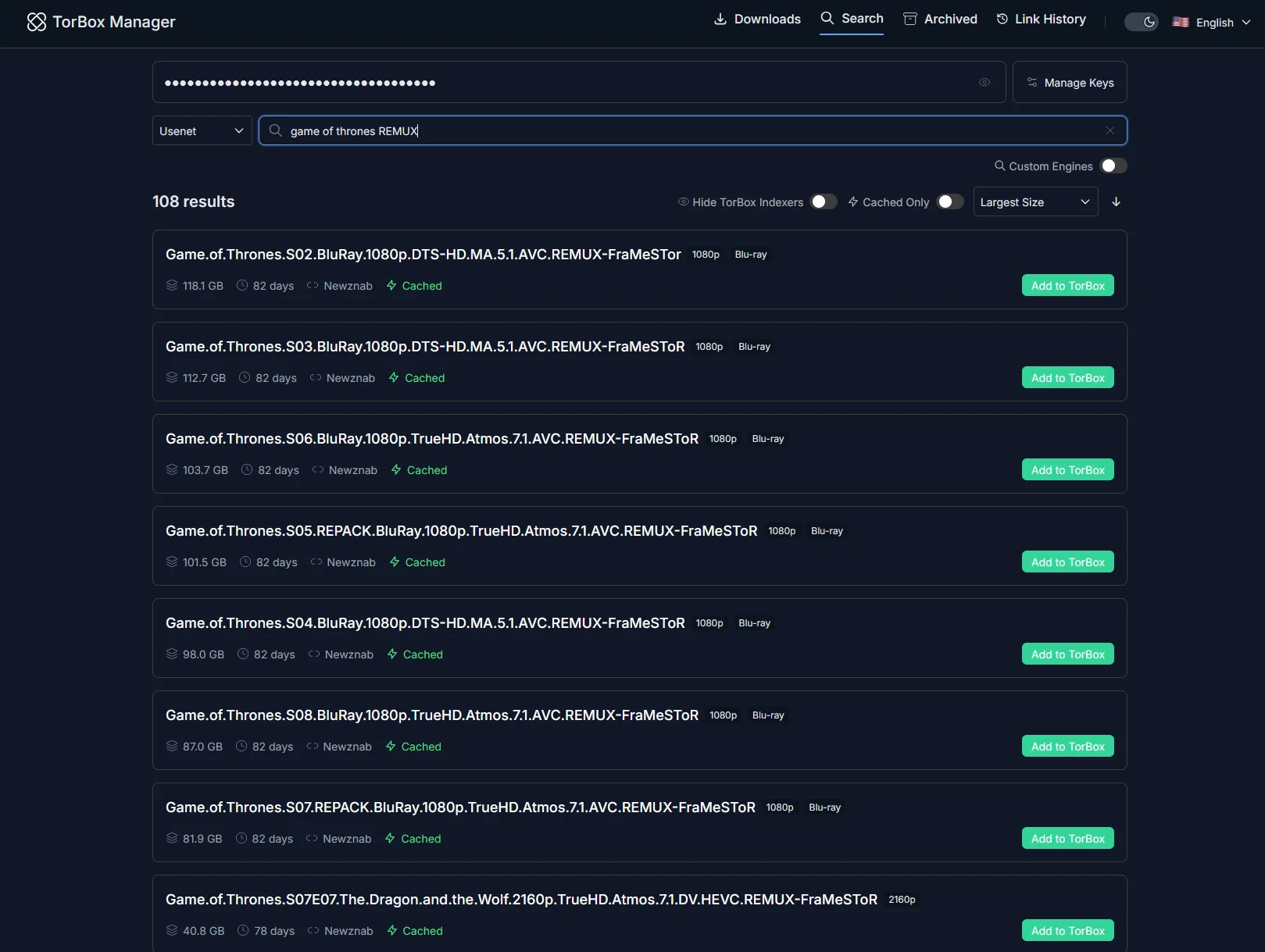Click the Downloads arrow icon in navbar
This screenshot has width=1265, height=952.
point(720,19)
